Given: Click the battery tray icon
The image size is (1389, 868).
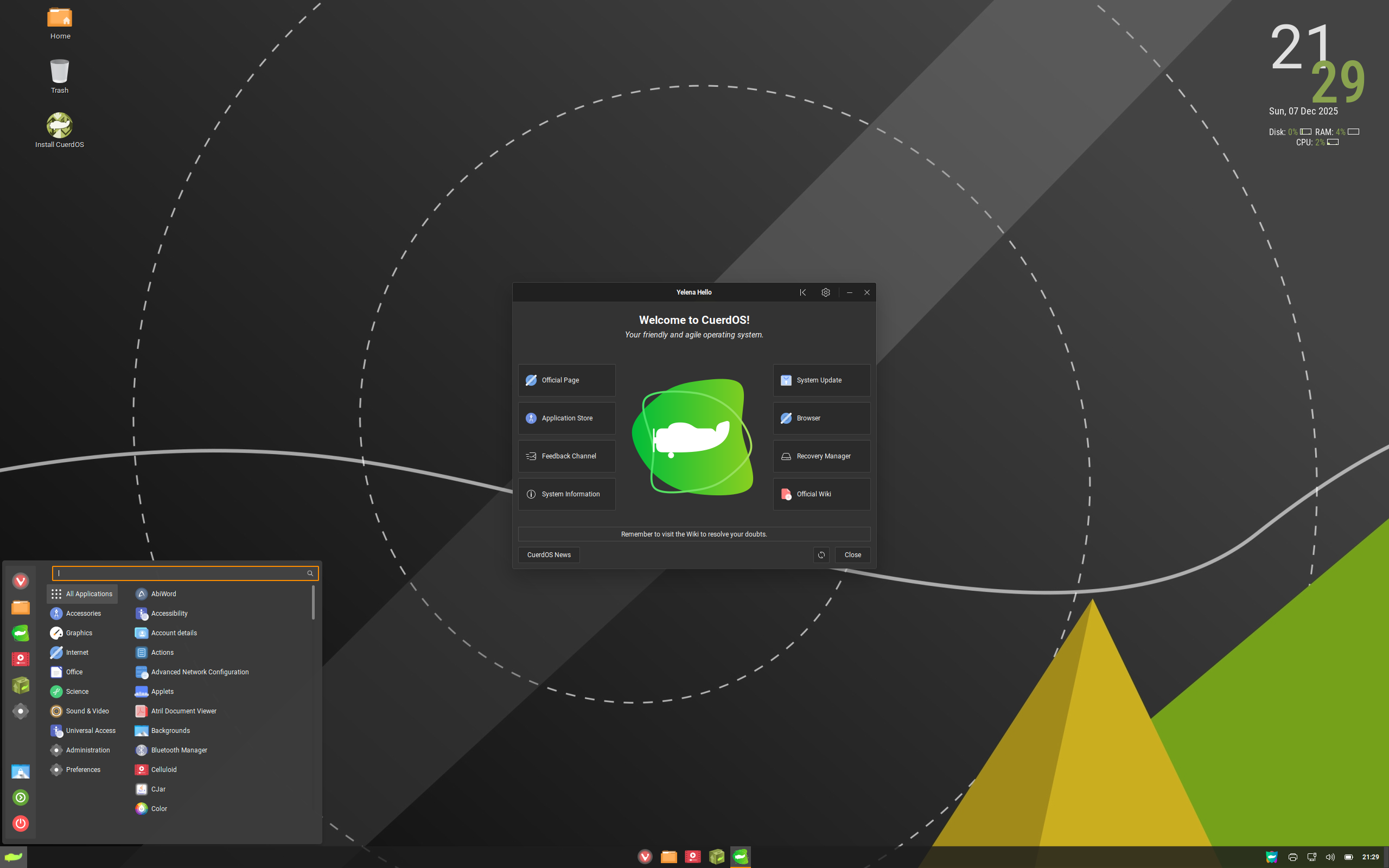Looking at the screenshot, I should tap(1349, 857).
